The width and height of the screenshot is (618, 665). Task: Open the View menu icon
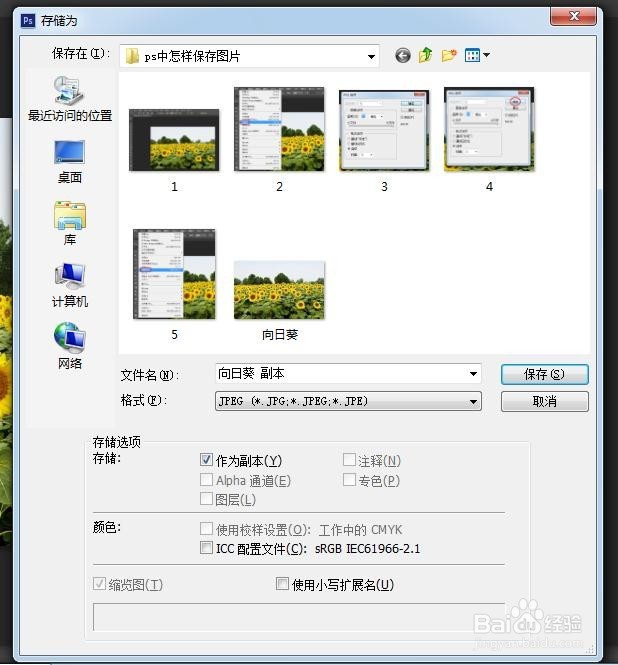coord(477,55)
